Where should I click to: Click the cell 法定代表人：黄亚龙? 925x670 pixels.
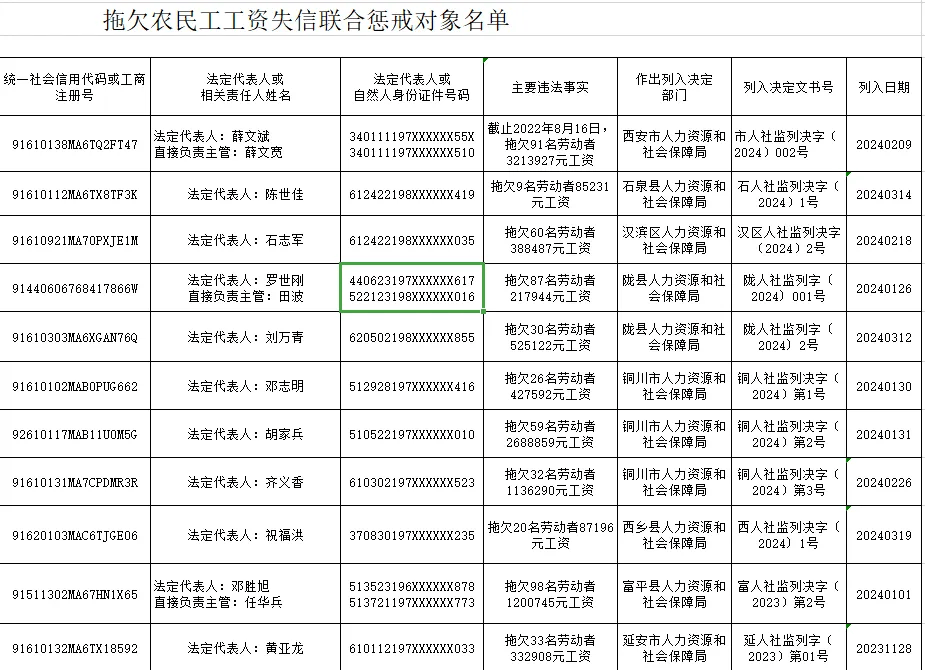(247, 646)
